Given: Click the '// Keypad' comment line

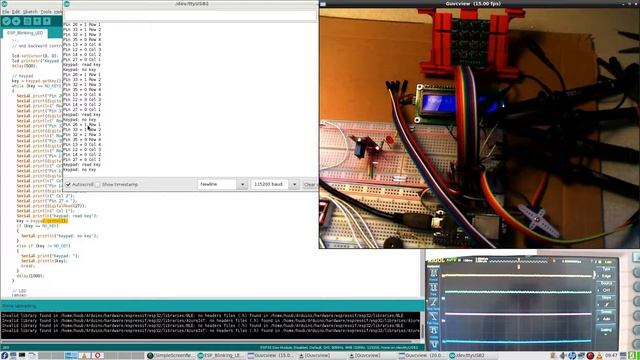Looking at the screenshot, I should tap(22, 76).
